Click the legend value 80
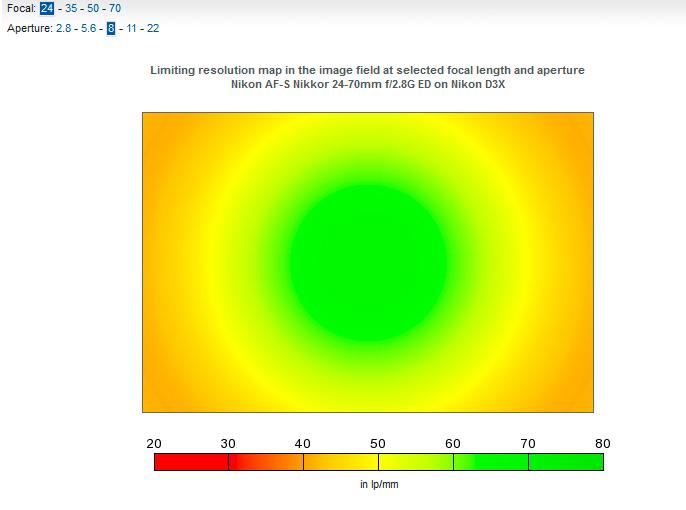Image resolution: width=686 pixels, height=510 pixels. (602, 444)
